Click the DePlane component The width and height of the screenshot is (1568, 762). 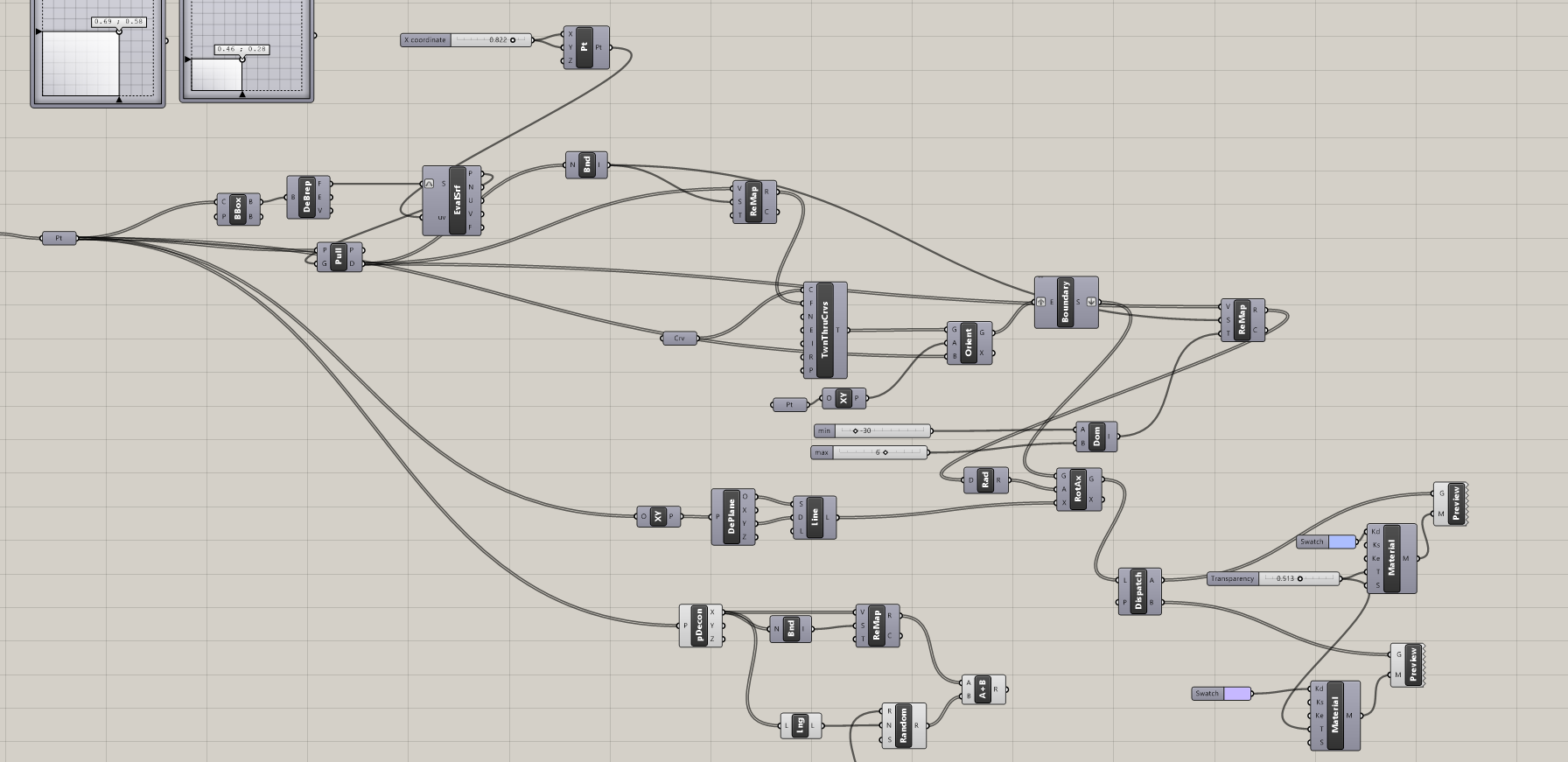coord(732,517)
